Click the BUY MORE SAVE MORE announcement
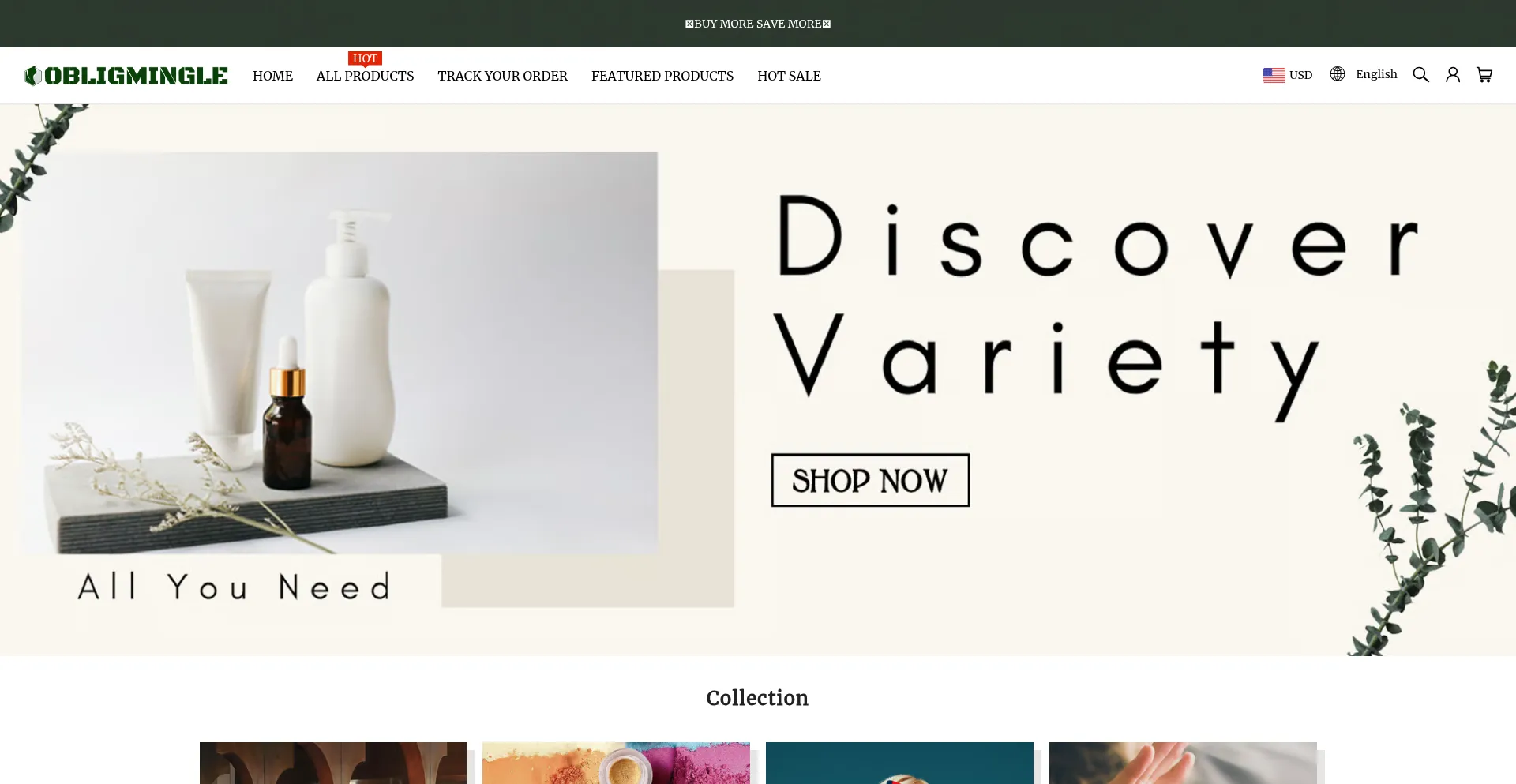The height and width of the screenshot is (784, 1516). click(x=758, y=24)
